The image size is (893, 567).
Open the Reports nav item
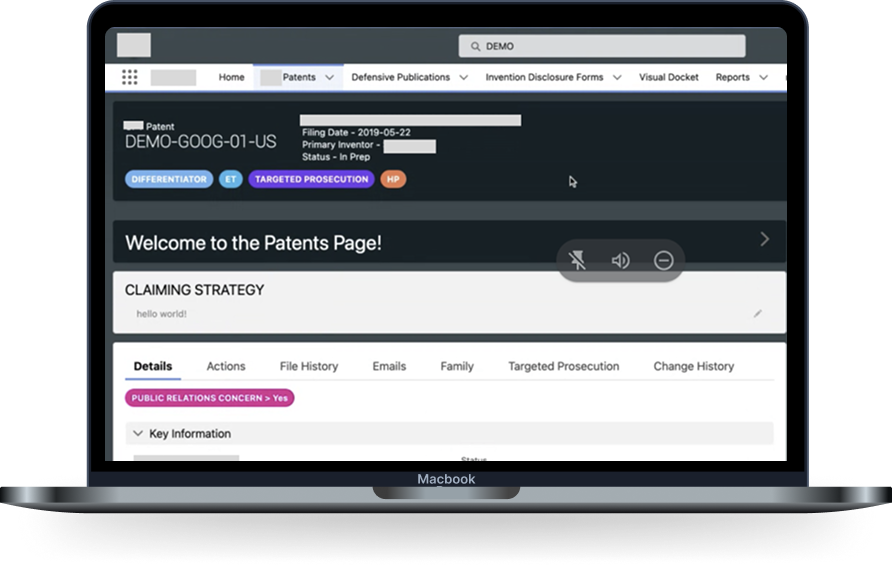pyautogui.click(x=732, y=77)
